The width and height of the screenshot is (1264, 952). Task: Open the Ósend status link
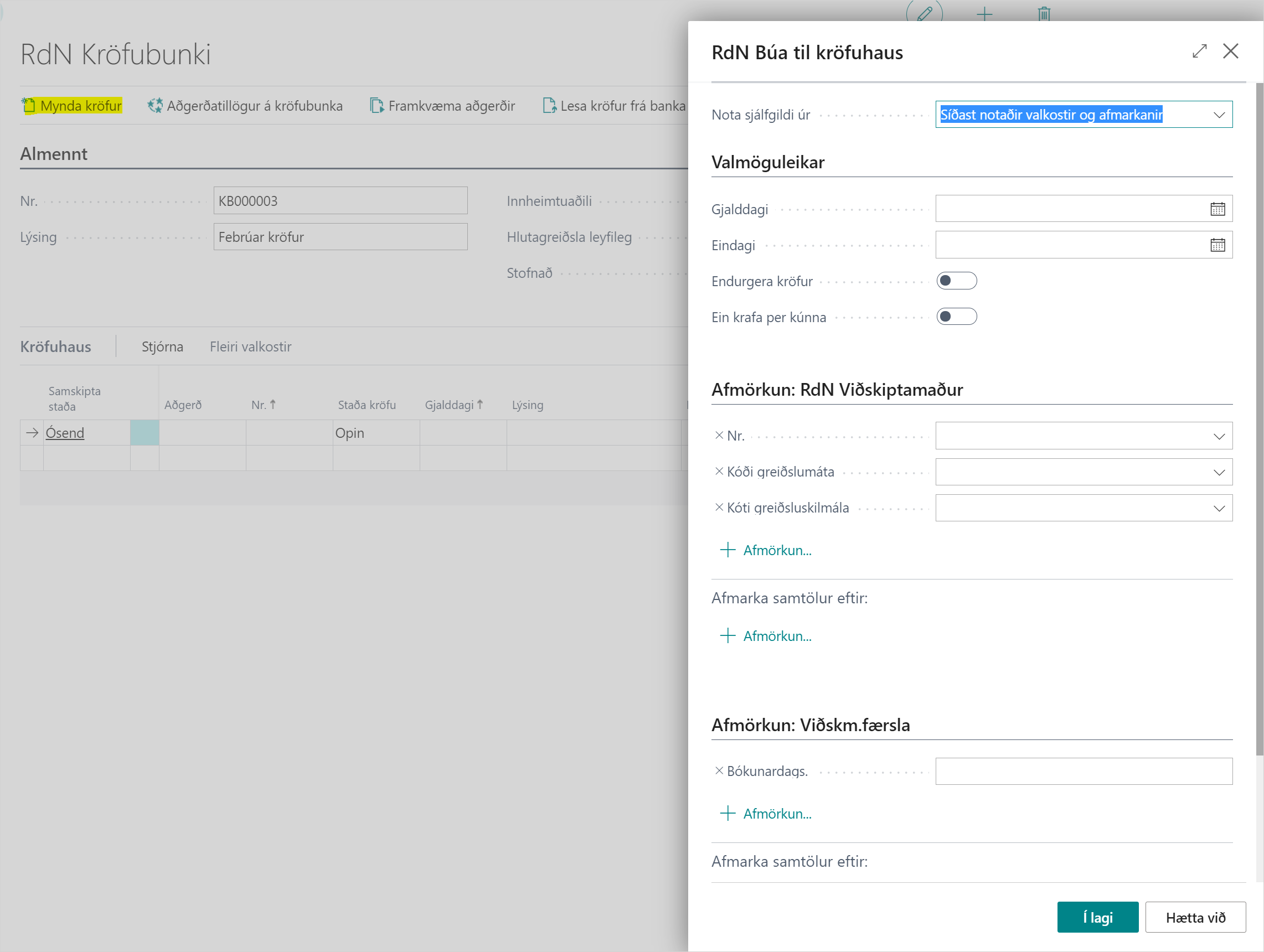65,433
